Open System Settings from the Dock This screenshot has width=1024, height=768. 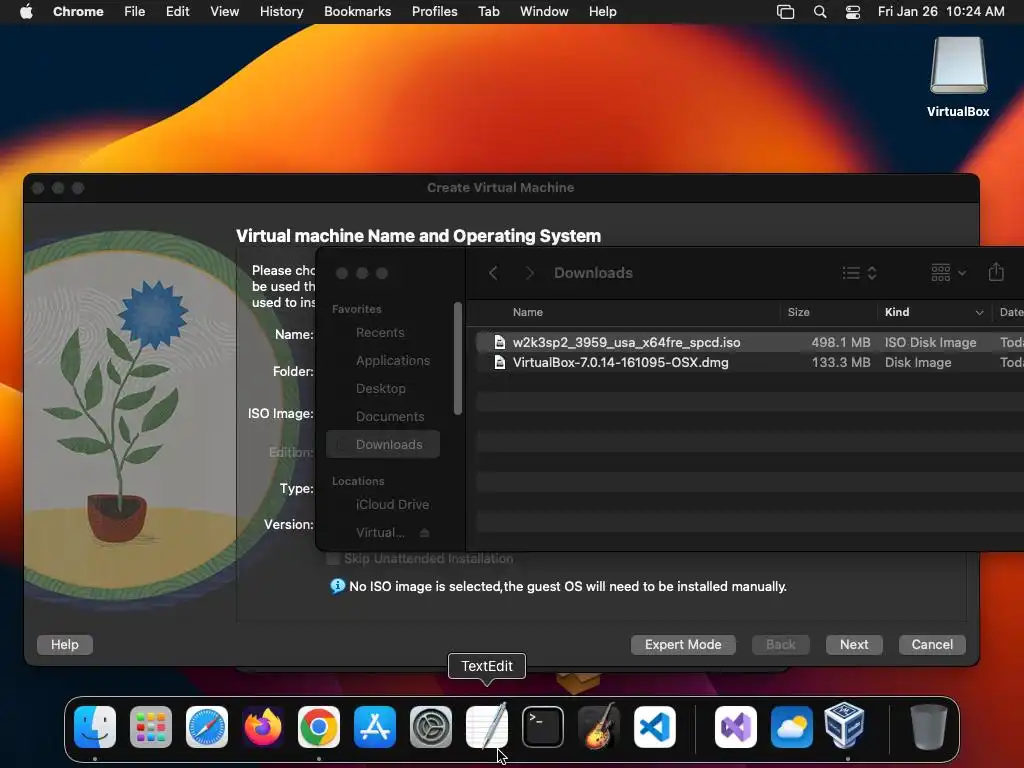(x=431, y=727)
